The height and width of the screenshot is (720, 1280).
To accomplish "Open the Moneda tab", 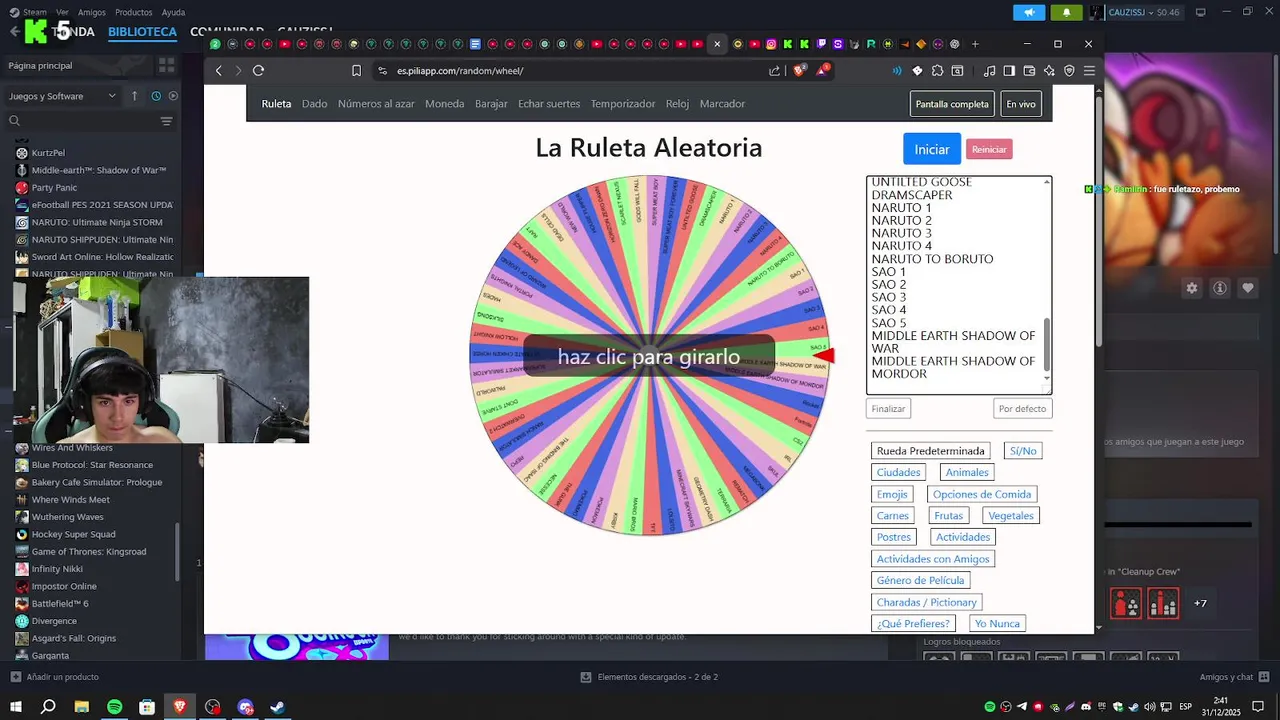I will pyautogui.click(x=444, y=104).
